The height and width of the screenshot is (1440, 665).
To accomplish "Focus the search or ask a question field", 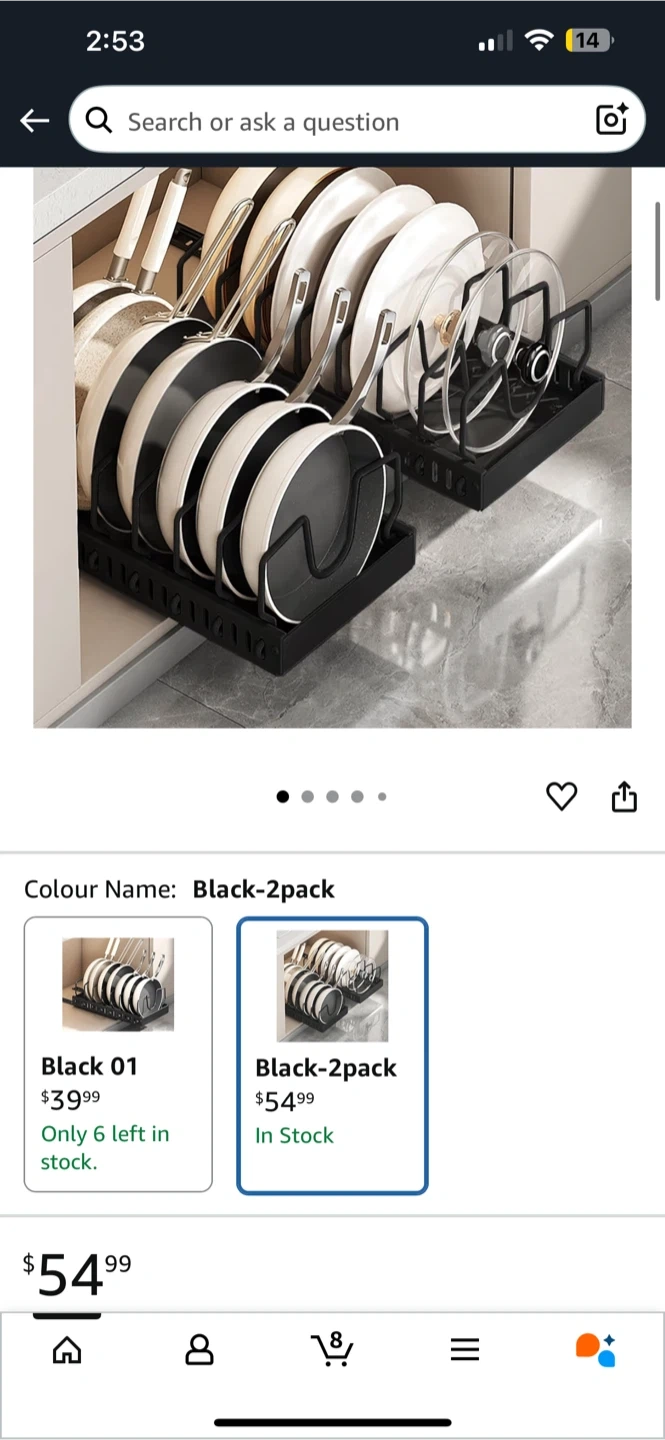I will point(357,120).
